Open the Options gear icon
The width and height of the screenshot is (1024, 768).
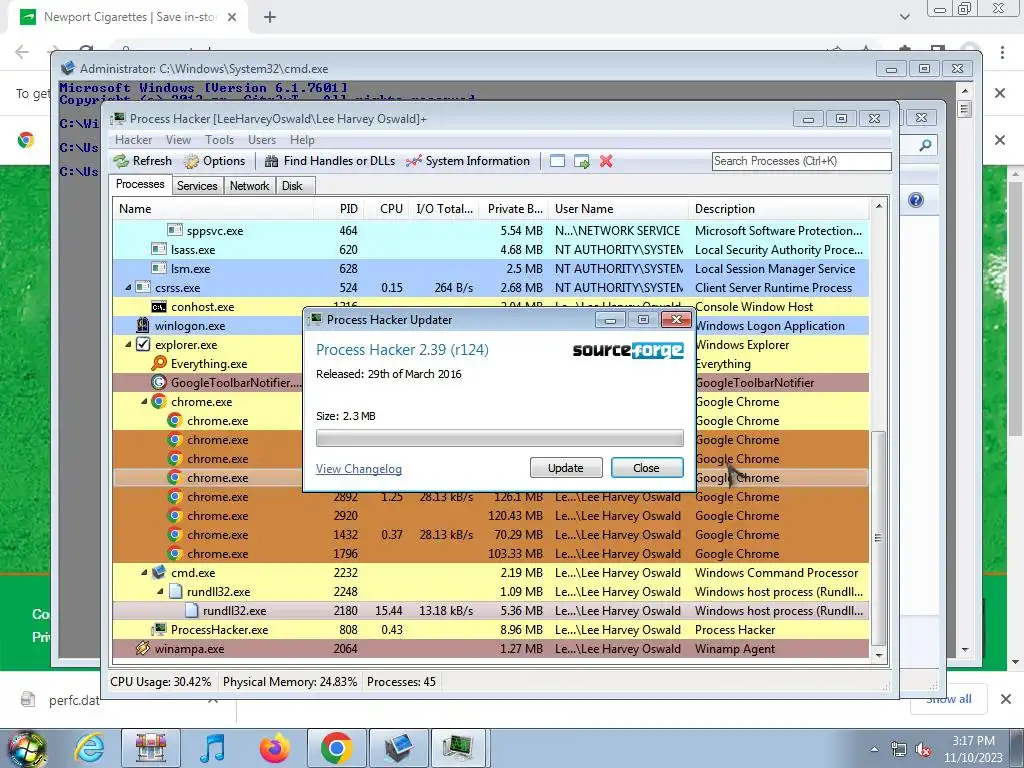pyautogui.click(x=191, y=161)
